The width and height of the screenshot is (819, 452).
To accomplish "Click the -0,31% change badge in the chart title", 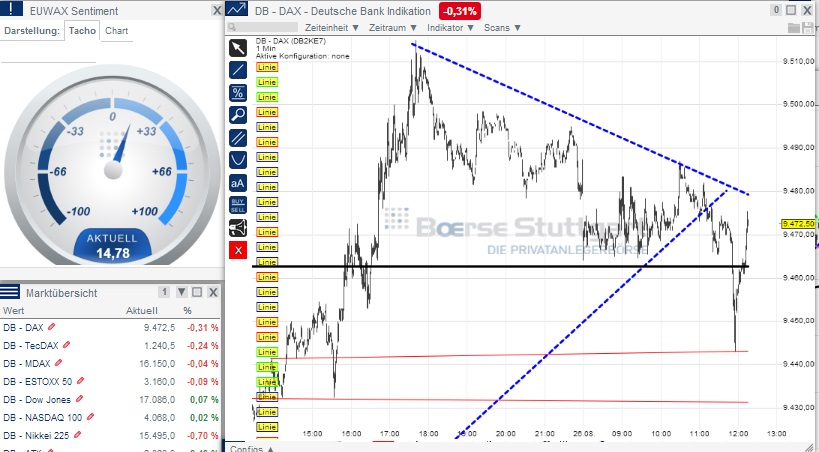I will pos(460,10).
